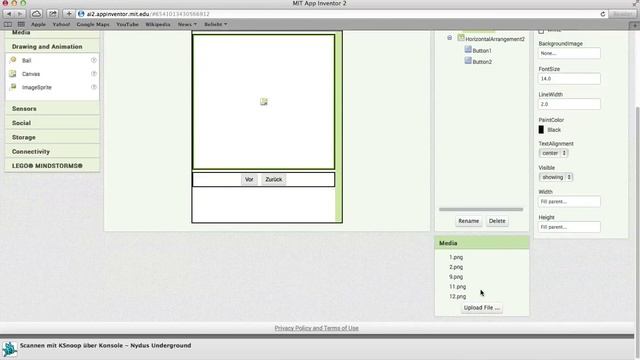The height and width of the screenshot is (360, 640).
Task: Click the black PaintColor swatch
Action: pos(541,130)
